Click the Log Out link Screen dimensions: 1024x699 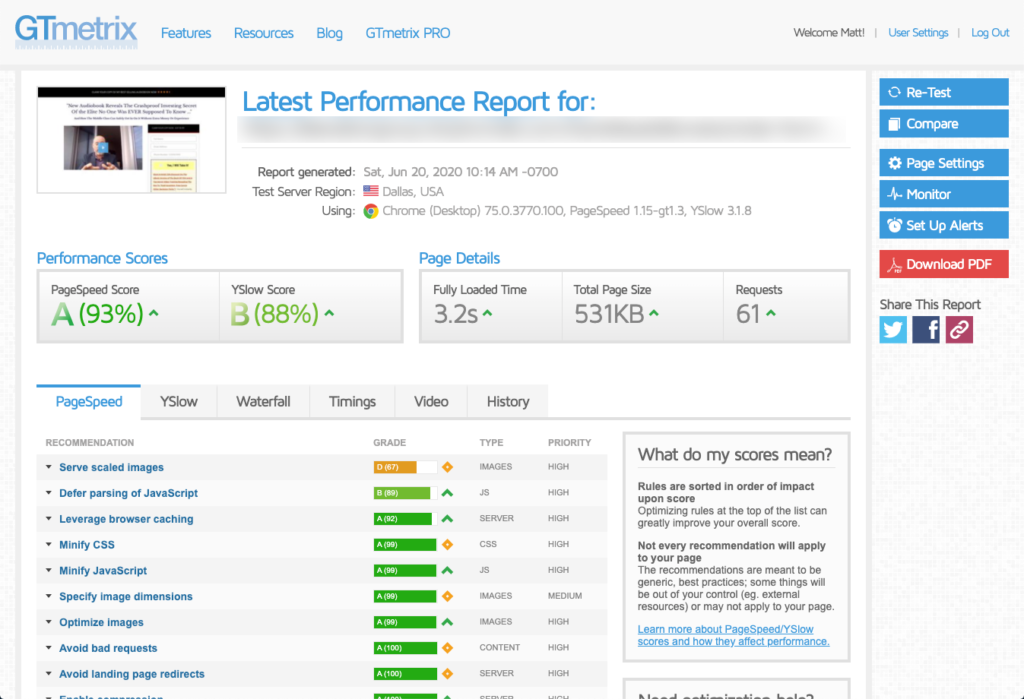pyautogui.click(x=990, y=33)
